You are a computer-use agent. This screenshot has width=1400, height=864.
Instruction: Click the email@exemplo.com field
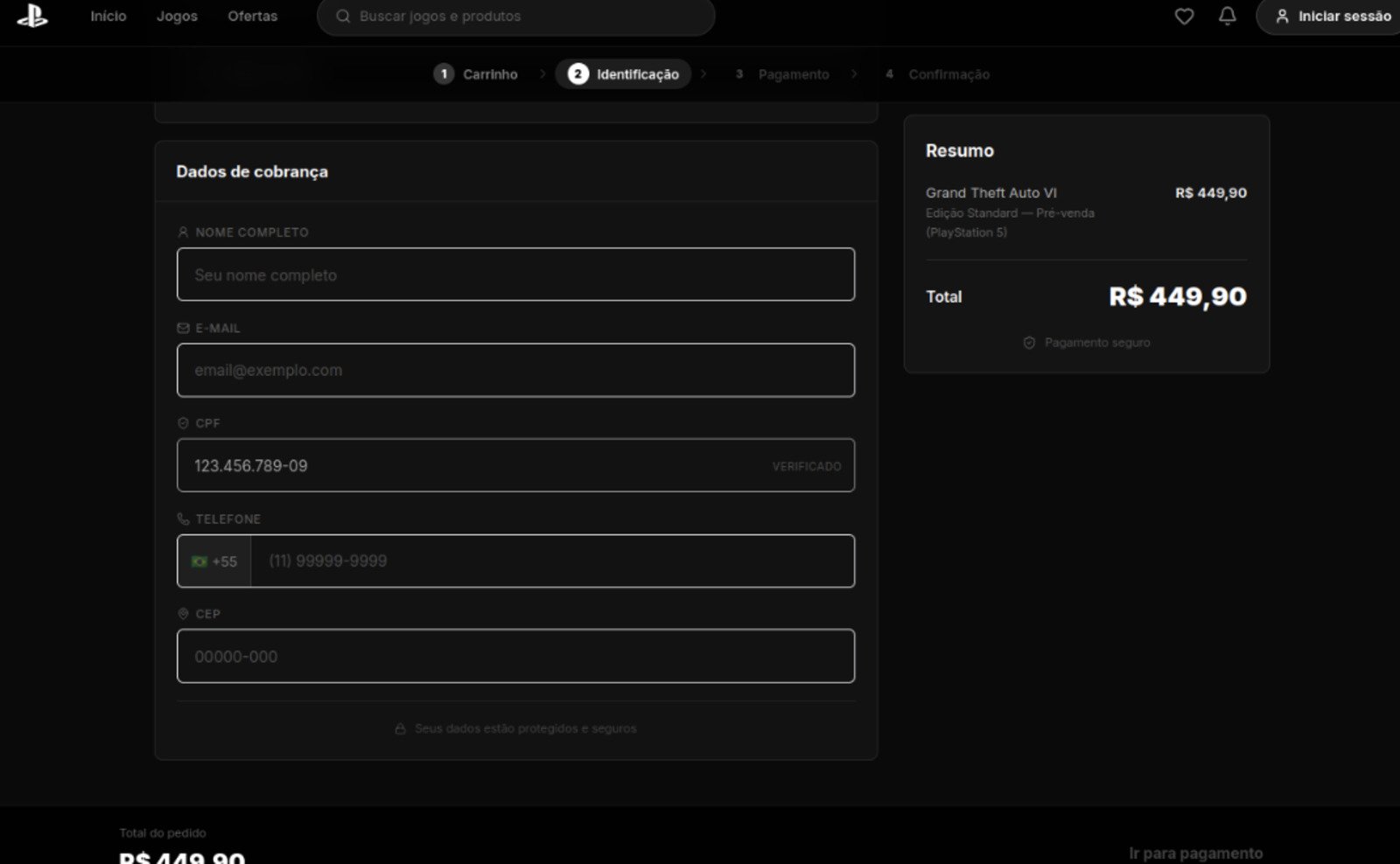tap(515, 370)
